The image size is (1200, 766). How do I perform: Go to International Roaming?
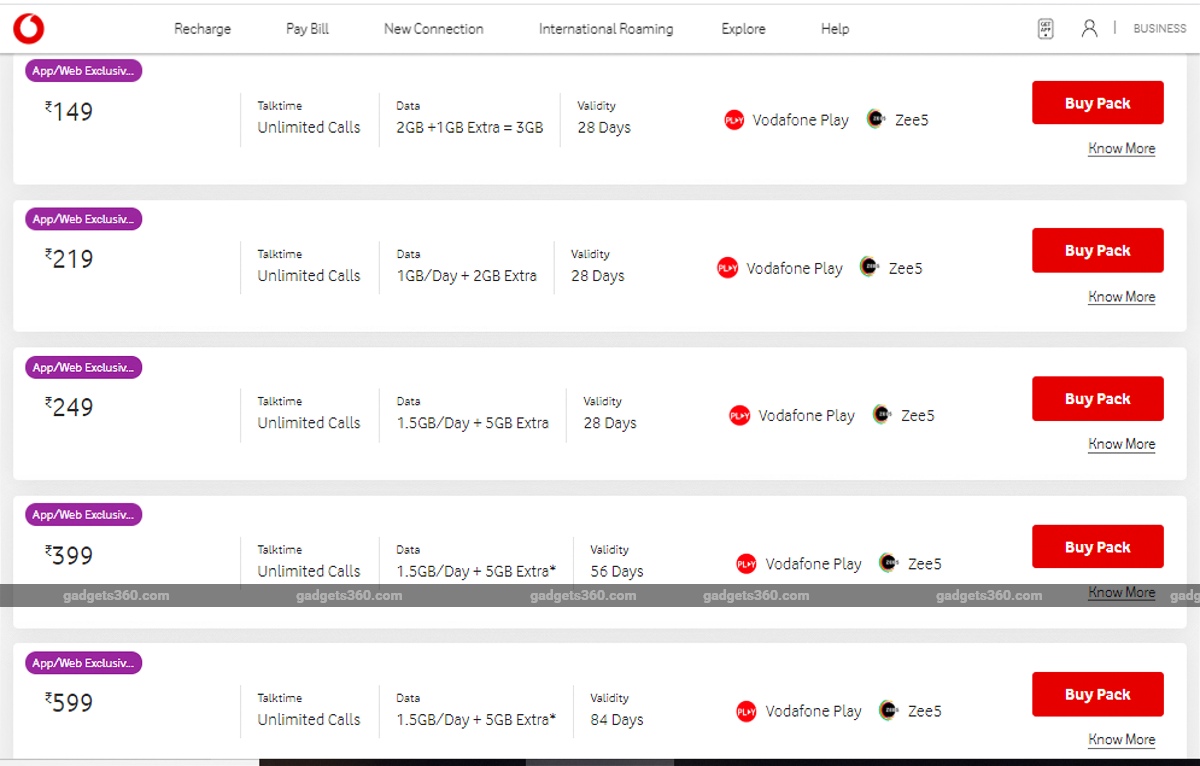(x=605, y=28)
